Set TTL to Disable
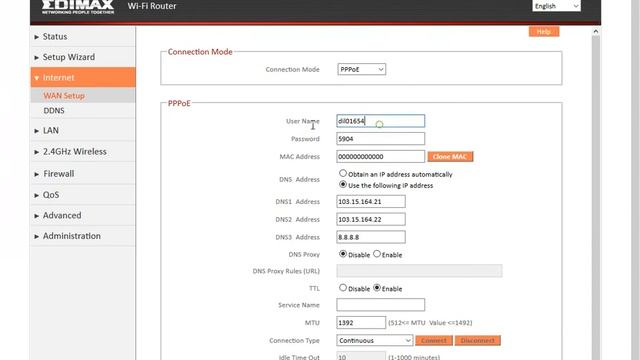 click(x=343, y=288)
